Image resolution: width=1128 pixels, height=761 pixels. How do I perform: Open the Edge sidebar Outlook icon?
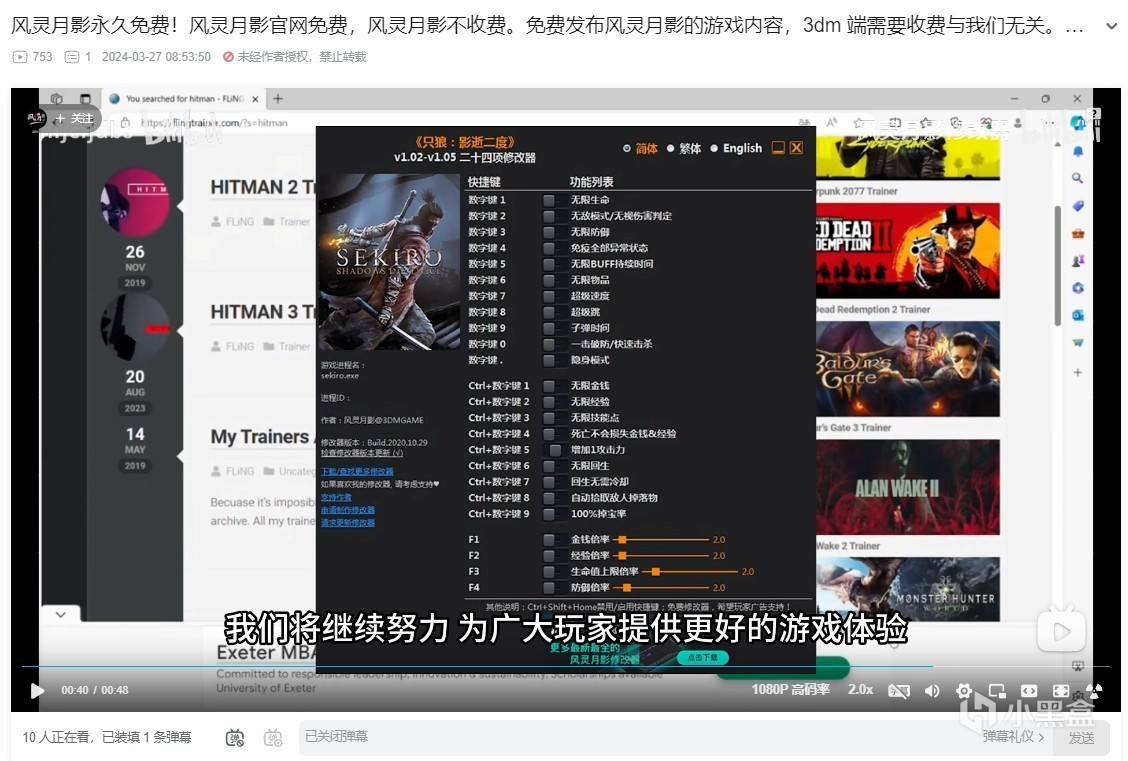(x=1078, y=315)
